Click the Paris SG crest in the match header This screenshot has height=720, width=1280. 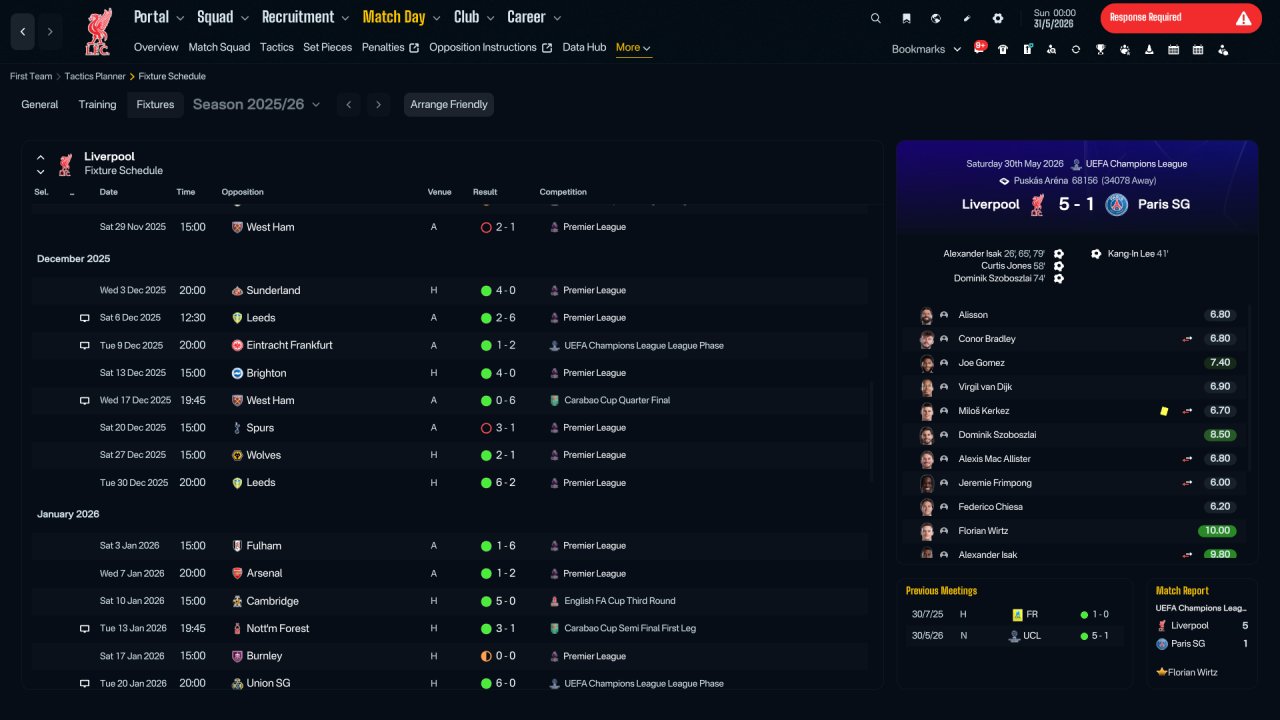(1117, 204)
